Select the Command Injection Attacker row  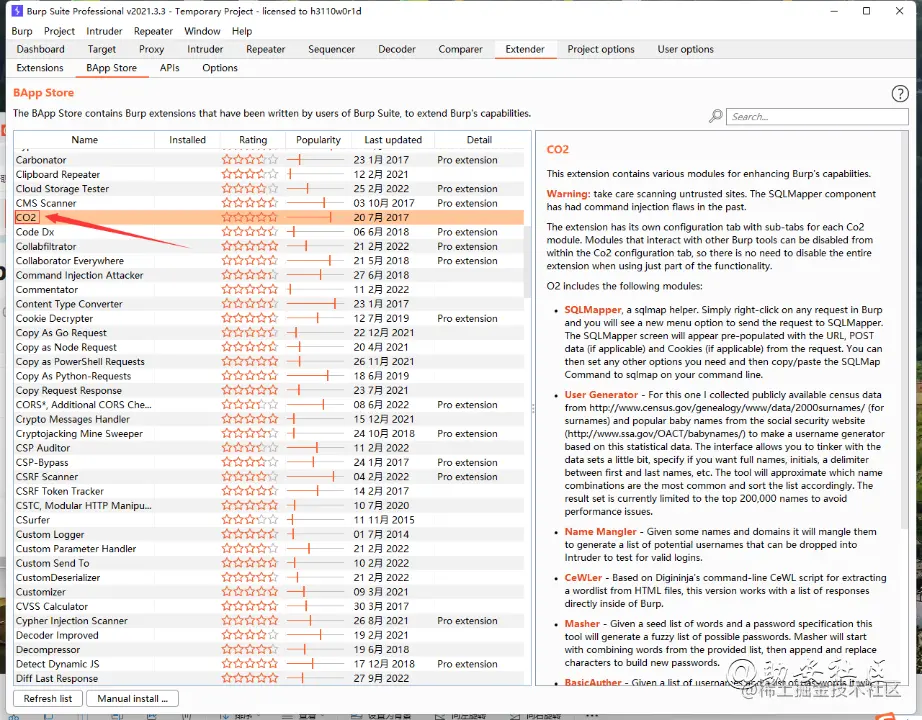point(269,275)
